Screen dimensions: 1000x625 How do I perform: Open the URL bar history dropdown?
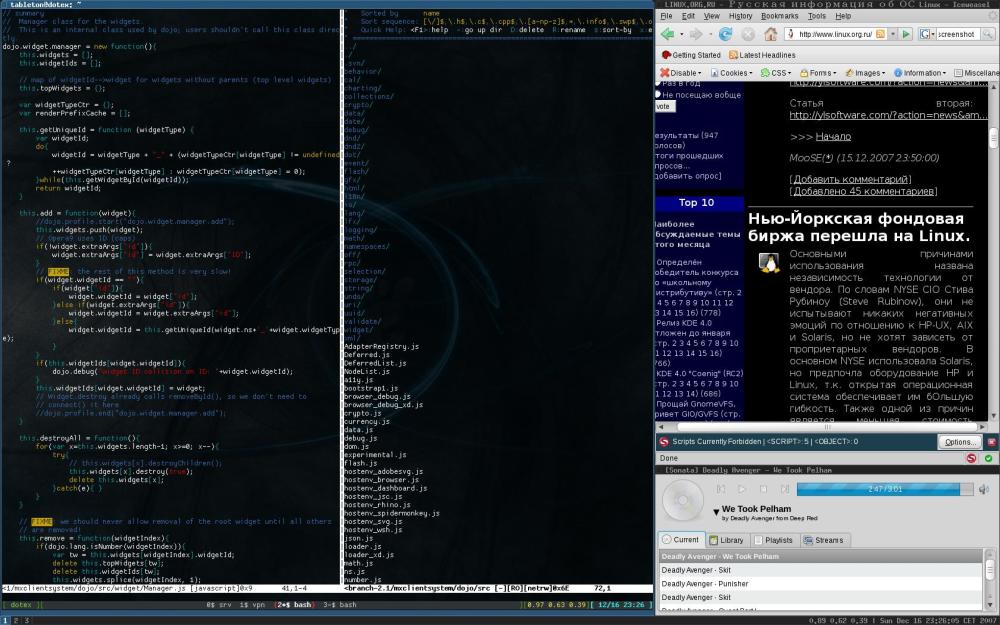(893, 34)
